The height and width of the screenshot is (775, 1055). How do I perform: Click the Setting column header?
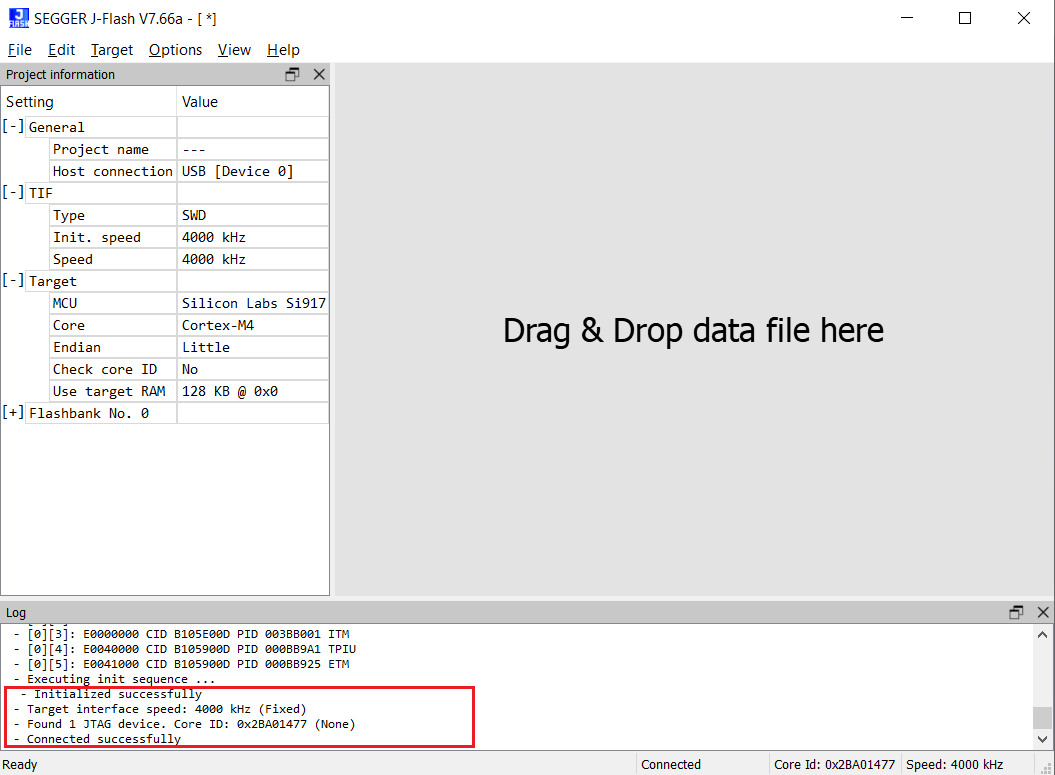(x=89, y=102)
